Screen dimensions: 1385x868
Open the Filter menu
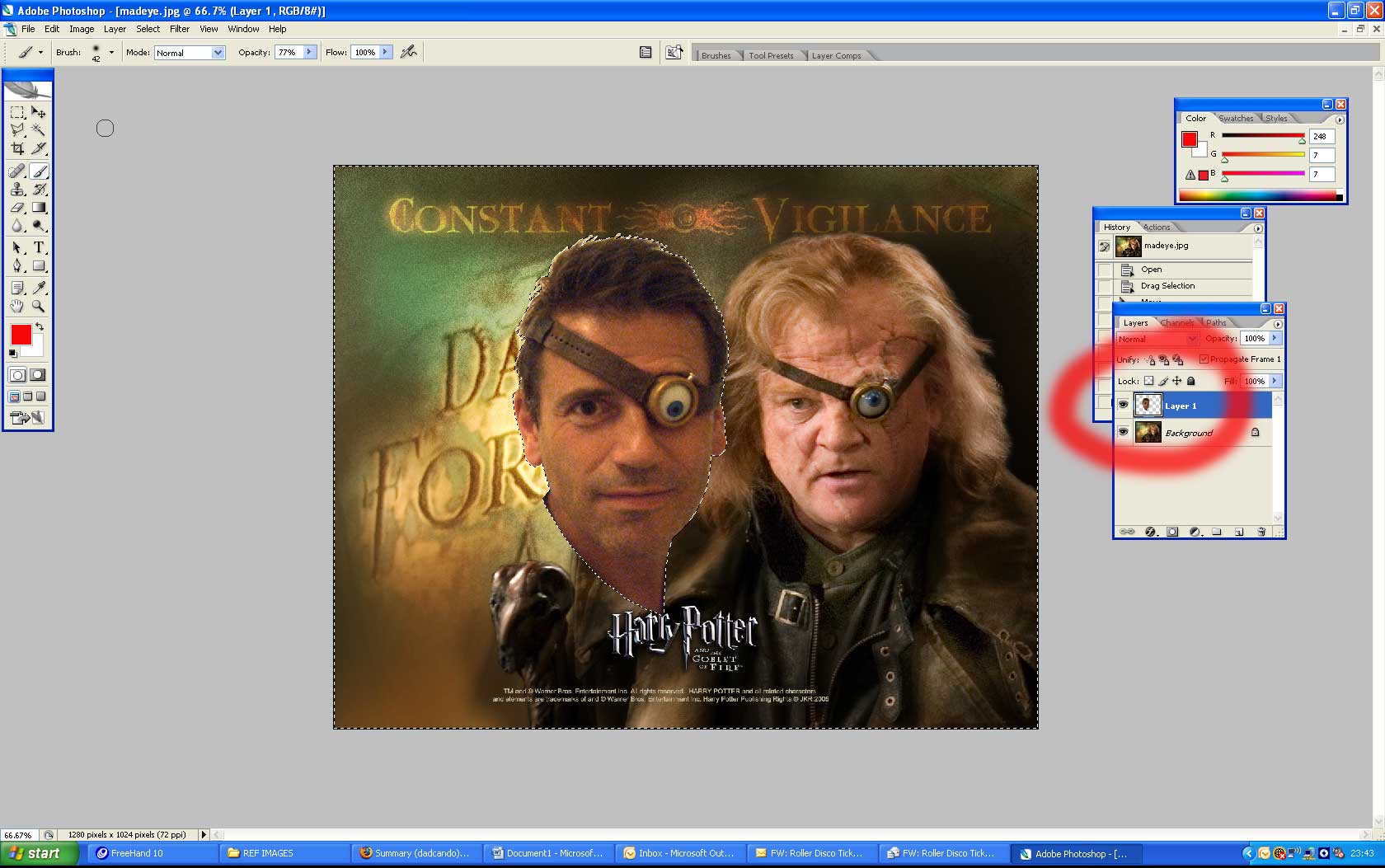click(x=180, y=29)
